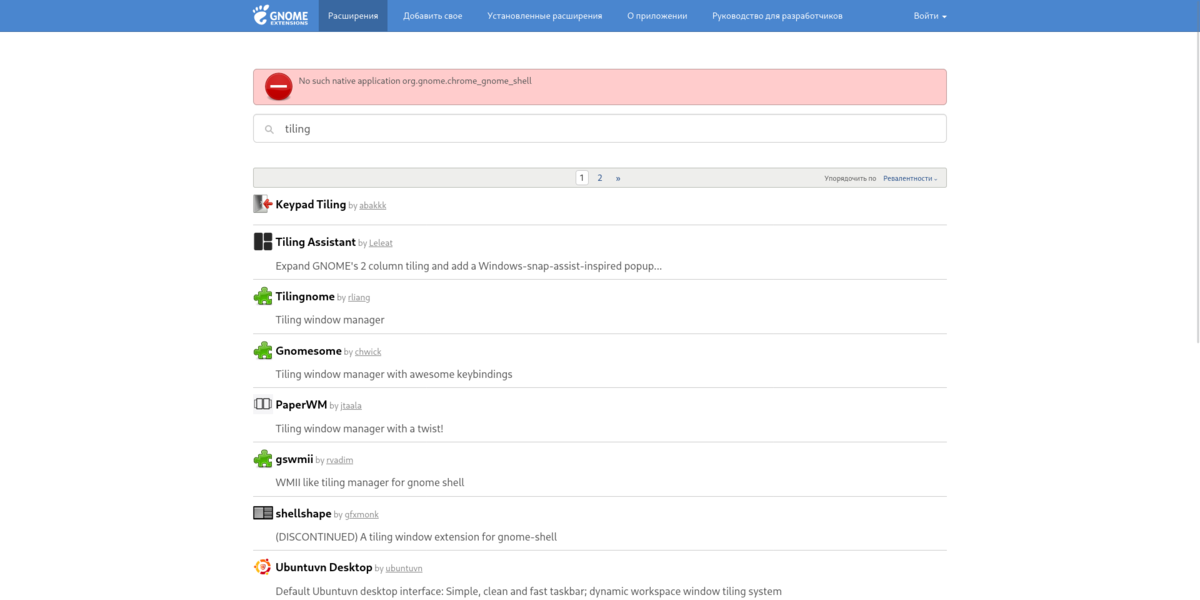View author rliang profile
This screenshot has height=600, width=1200.
pyautogui.click(x=359, y=297)
